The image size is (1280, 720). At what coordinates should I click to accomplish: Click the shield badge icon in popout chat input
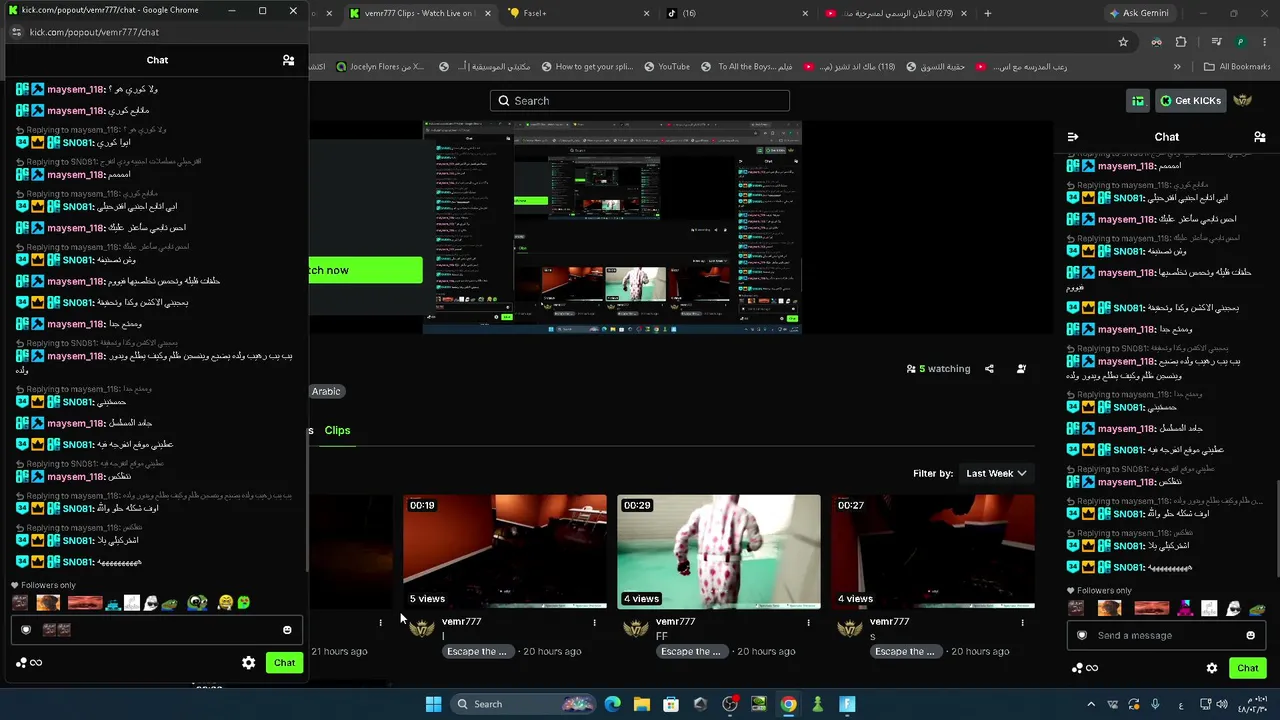(x=26, y=630)
